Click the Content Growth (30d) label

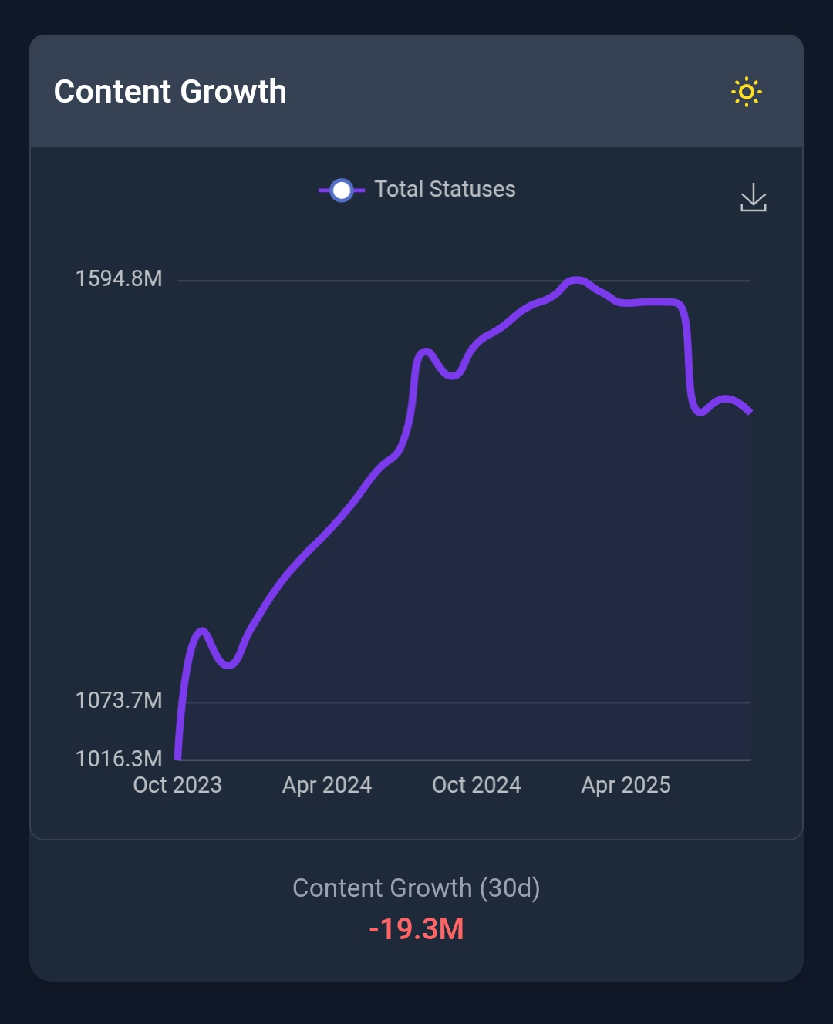[x=416, y=888]
